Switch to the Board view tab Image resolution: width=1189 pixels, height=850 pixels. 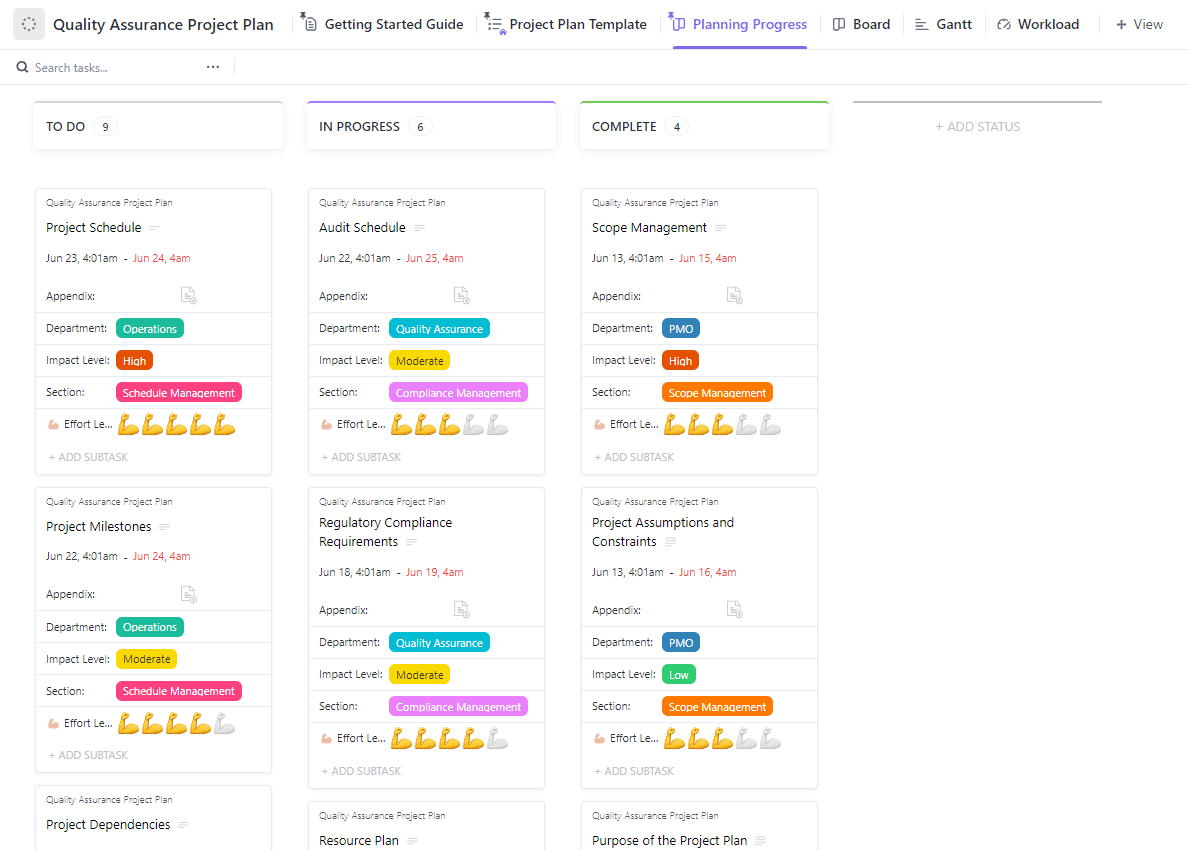861,24
